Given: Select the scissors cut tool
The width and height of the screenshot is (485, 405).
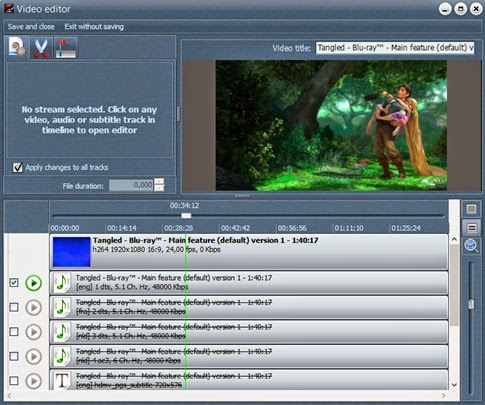Looking at the screenshot, I should point(41,48).
